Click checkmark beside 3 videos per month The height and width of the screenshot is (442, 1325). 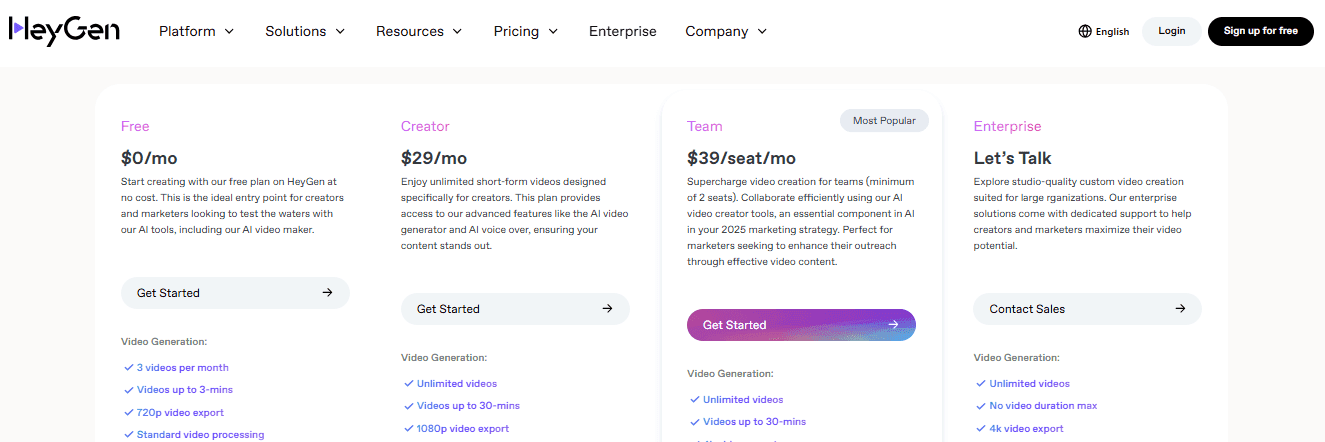(x=128, y=368)
